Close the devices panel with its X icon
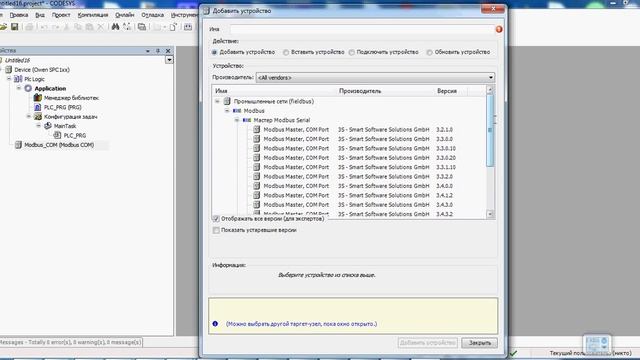 point(168,51)
